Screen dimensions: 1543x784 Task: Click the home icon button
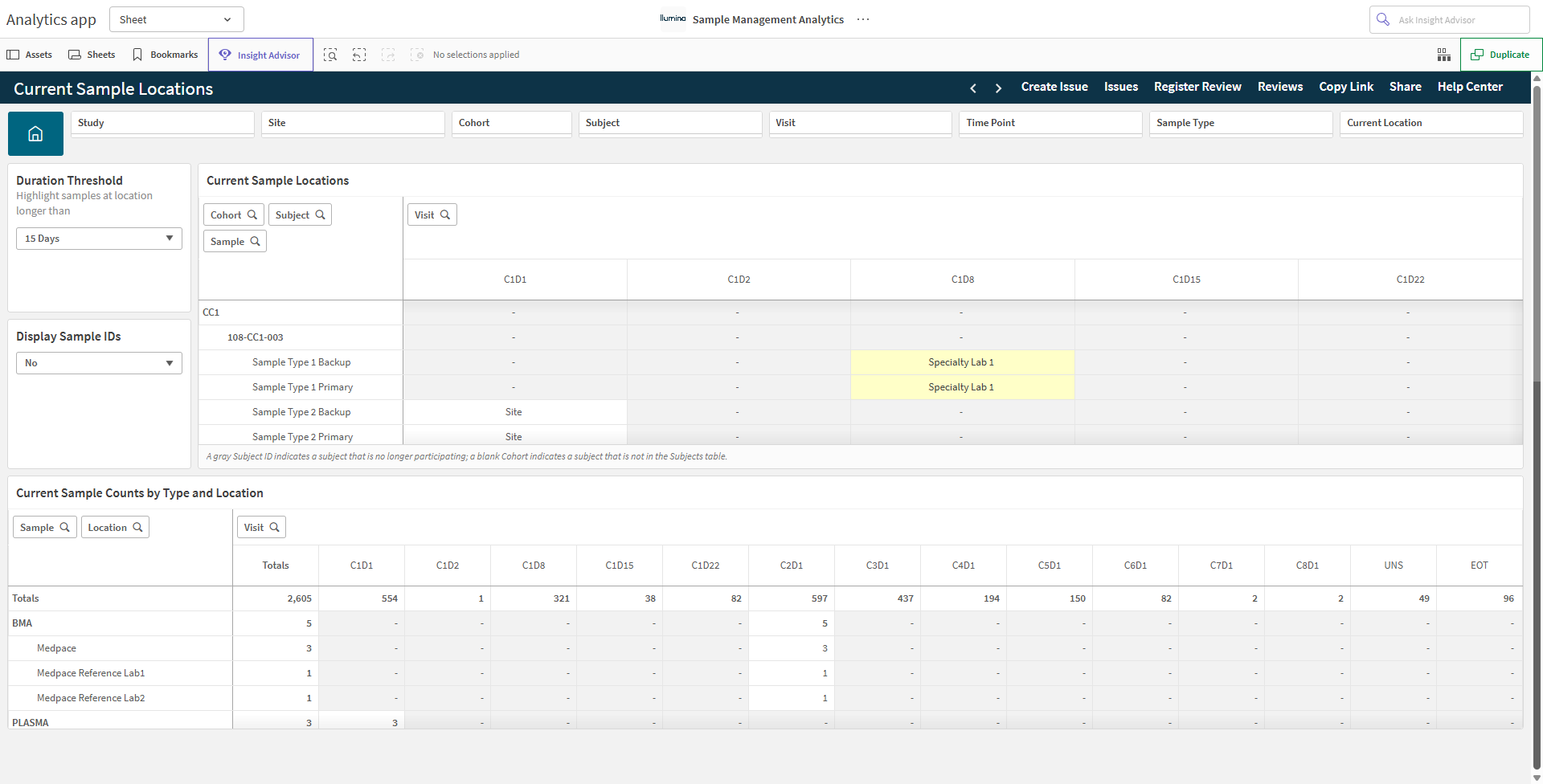(35, 133)
